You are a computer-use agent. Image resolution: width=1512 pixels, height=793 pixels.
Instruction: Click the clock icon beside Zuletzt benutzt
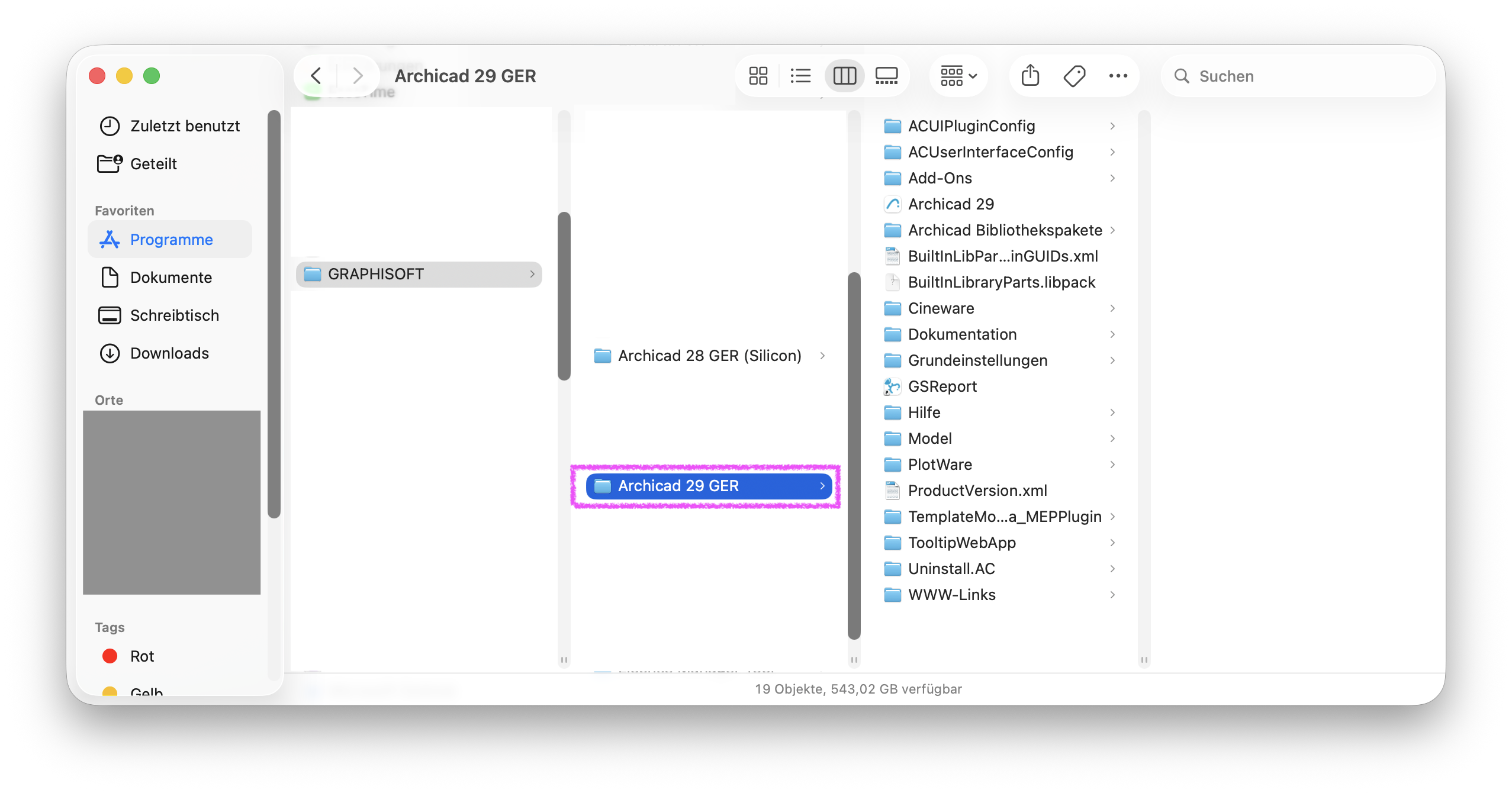[x=110, y=126]
